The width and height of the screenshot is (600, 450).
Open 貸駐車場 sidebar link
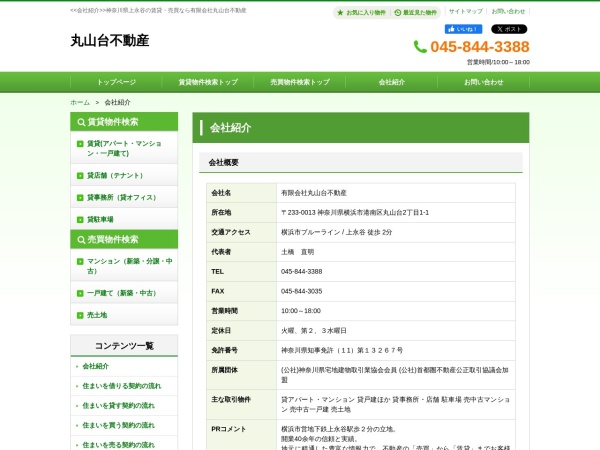[x=124, y=219]
